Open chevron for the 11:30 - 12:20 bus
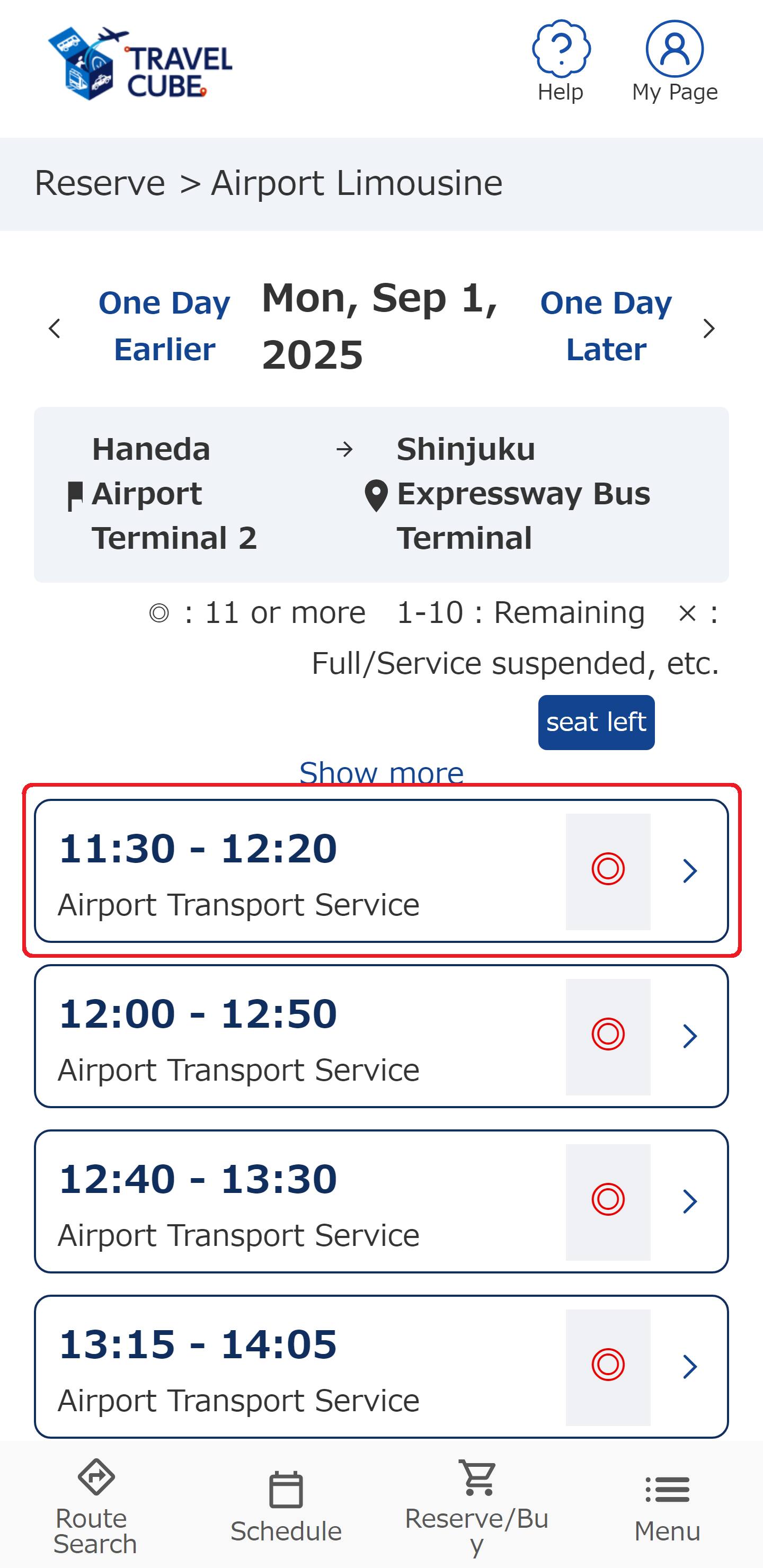763x1568 pixels. [x=689, y=871]
